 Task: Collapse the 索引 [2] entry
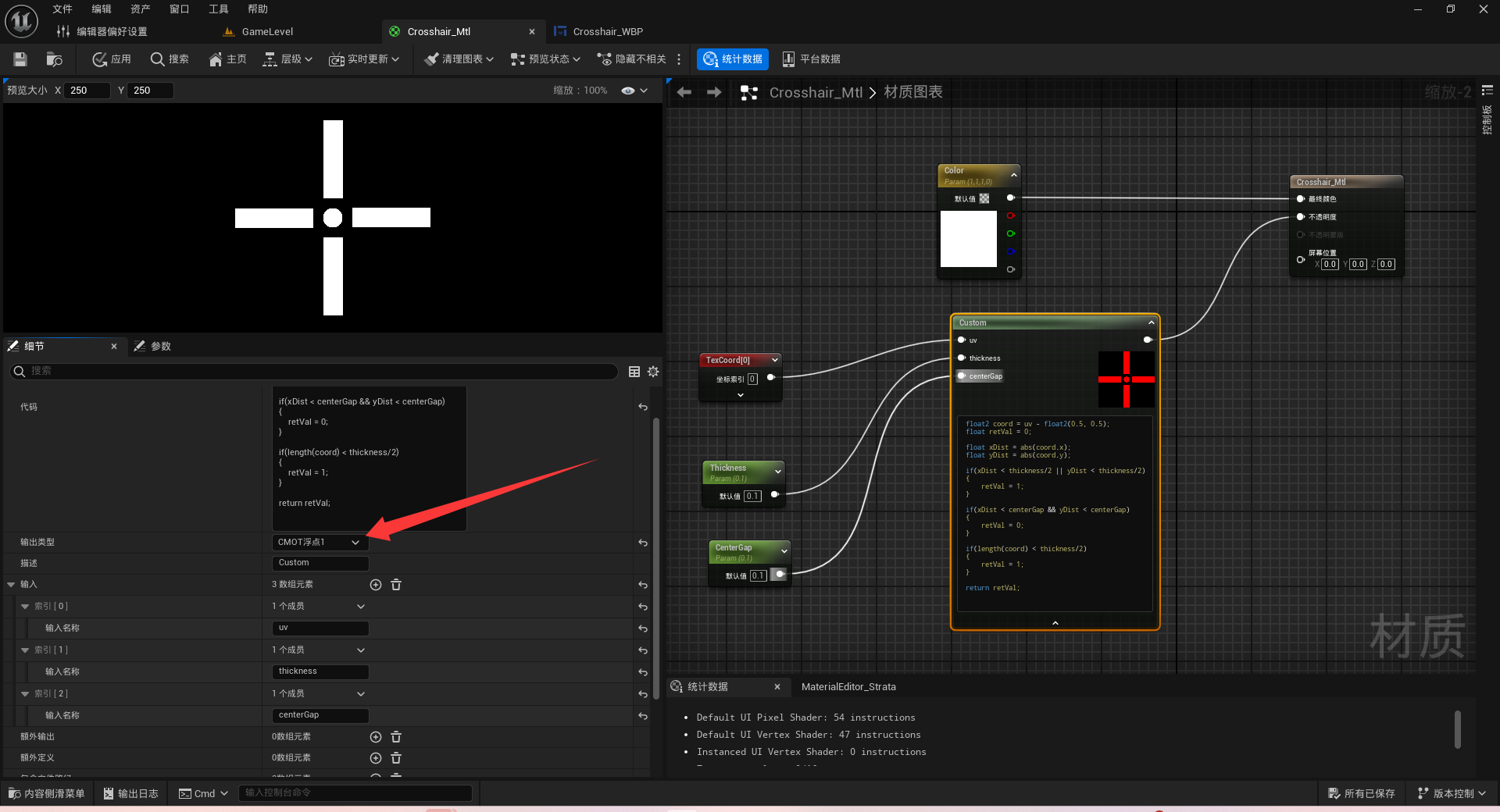pyautogui.click(x=25, y=694)
